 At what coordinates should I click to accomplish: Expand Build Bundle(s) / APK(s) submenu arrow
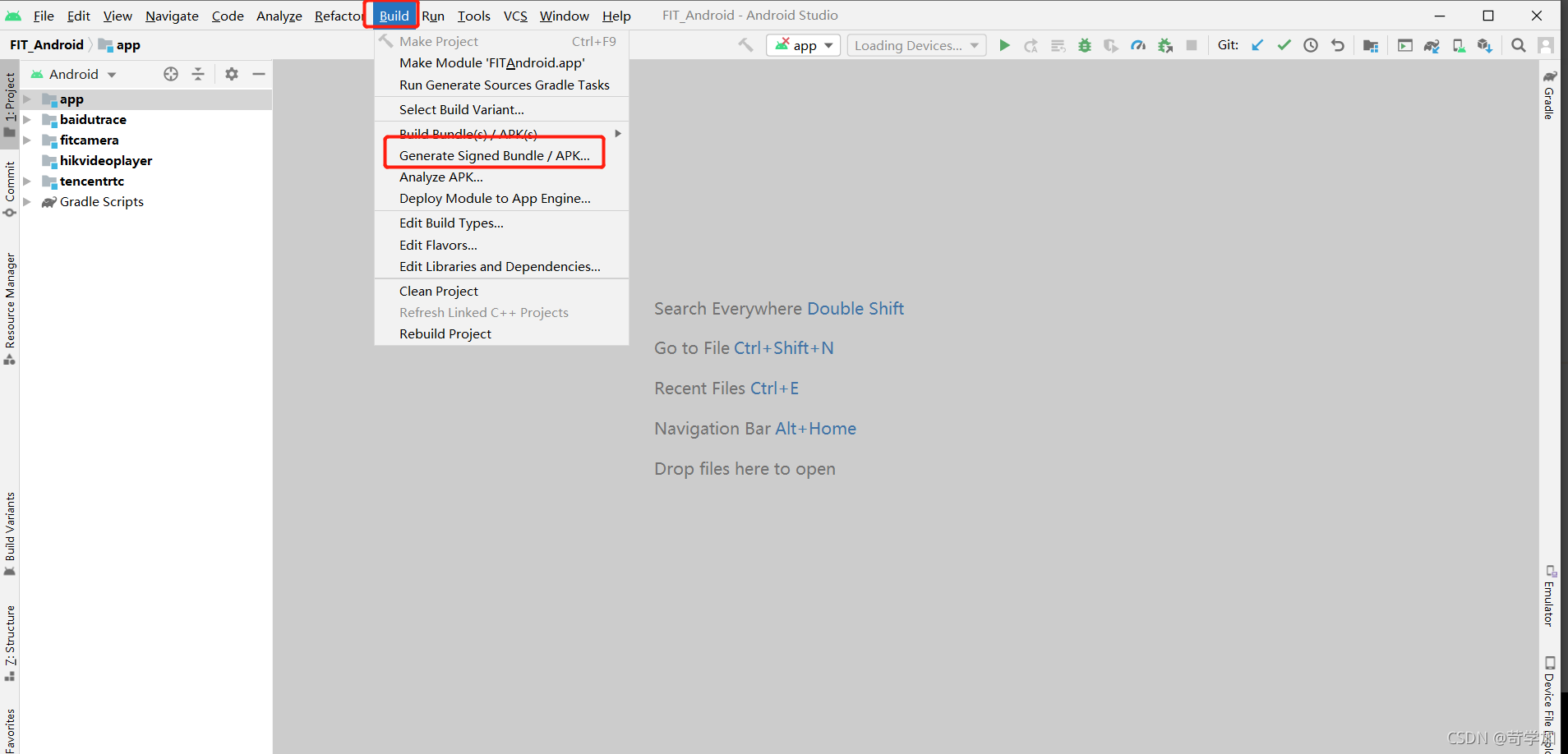tap(618, 133)
